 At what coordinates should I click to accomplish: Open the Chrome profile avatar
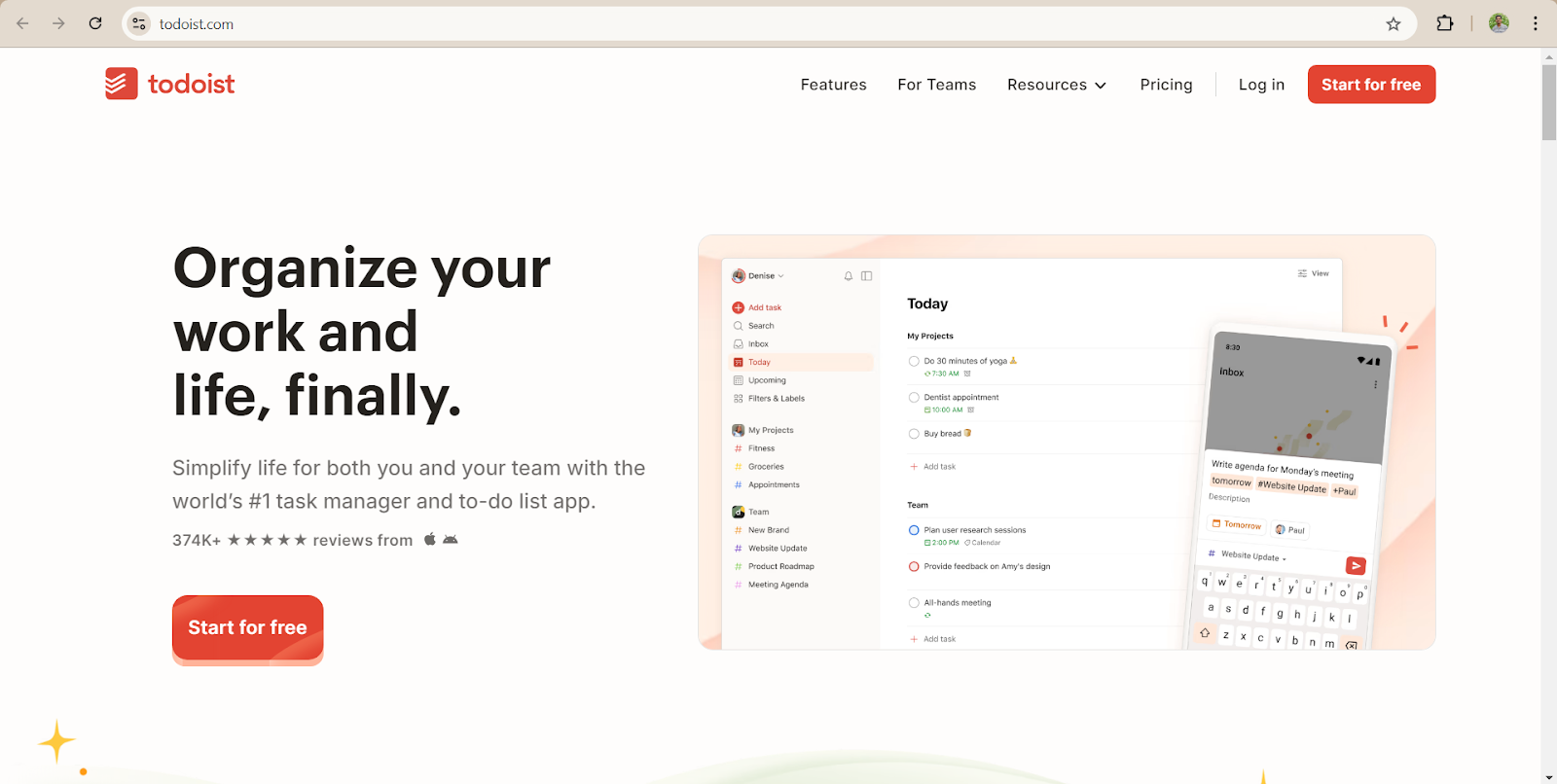(x=1499, y=23)
